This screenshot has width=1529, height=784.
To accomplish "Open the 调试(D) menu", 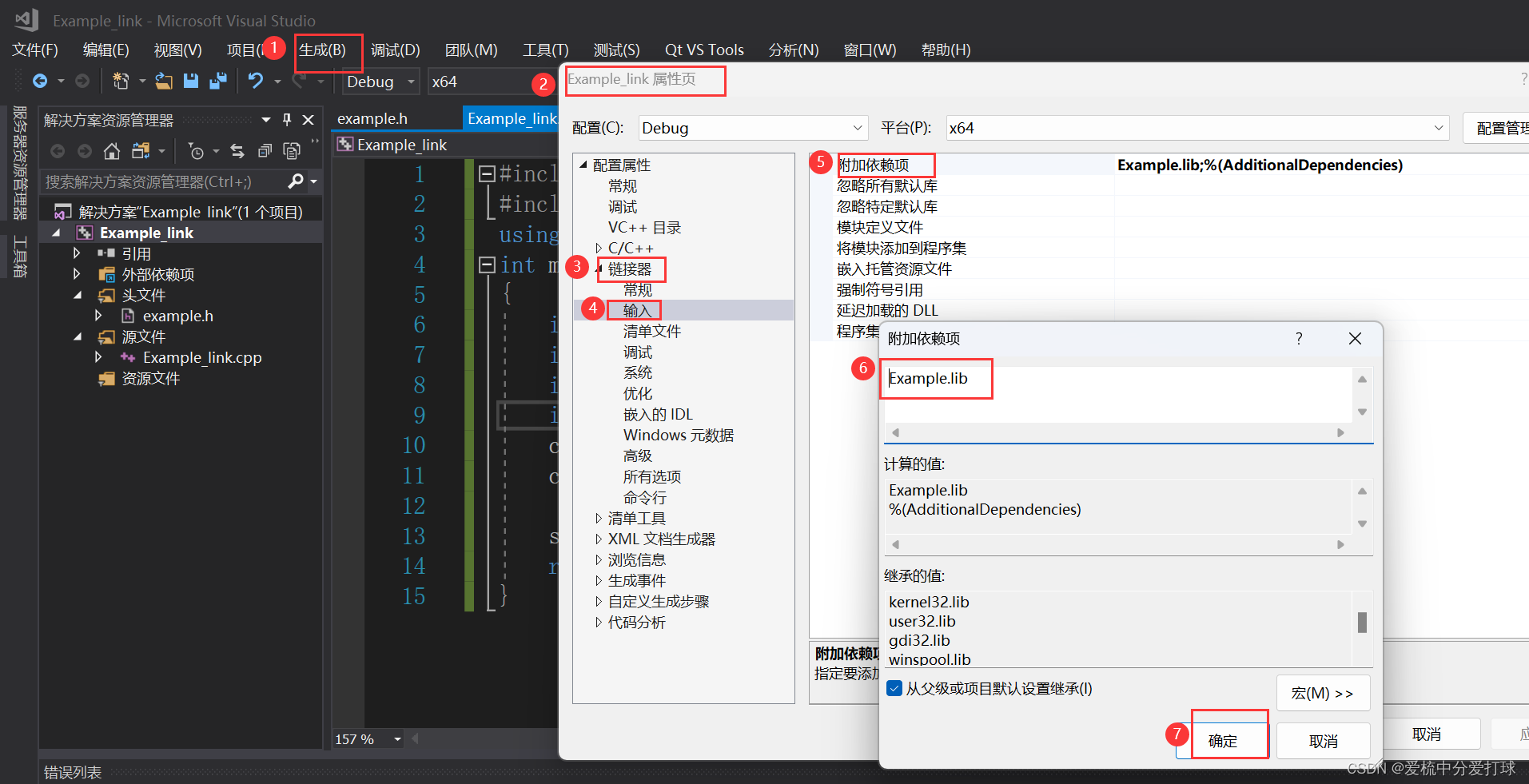I will coord(396,50).
